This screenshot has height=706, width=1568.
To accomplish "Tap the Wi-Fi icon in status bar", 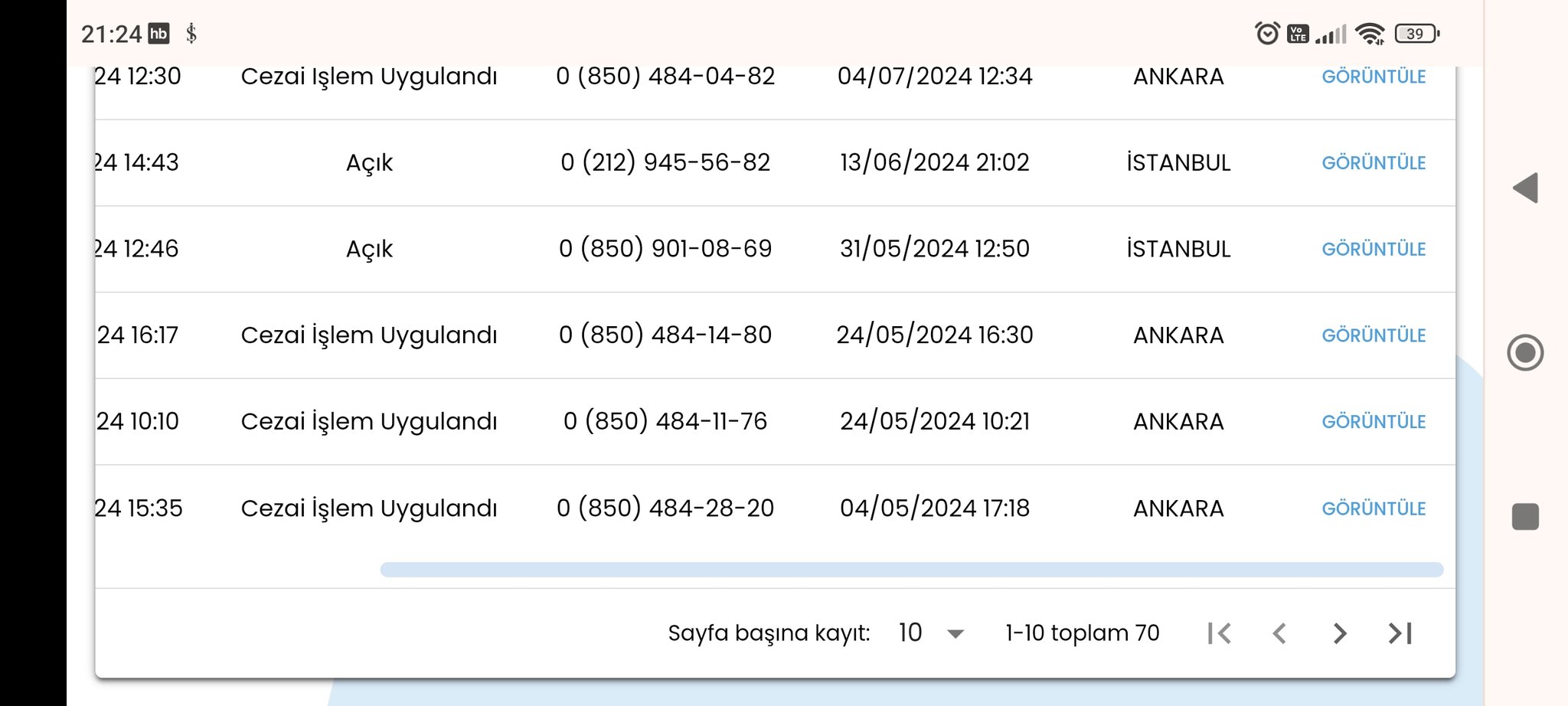I will 1370,34.
